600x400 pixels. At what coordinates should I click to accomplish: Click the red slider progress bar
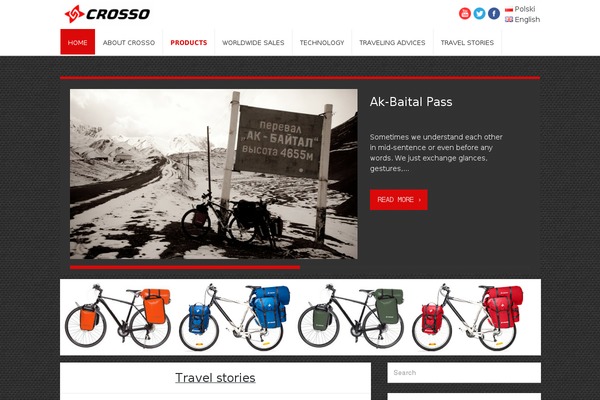point(185,268)
